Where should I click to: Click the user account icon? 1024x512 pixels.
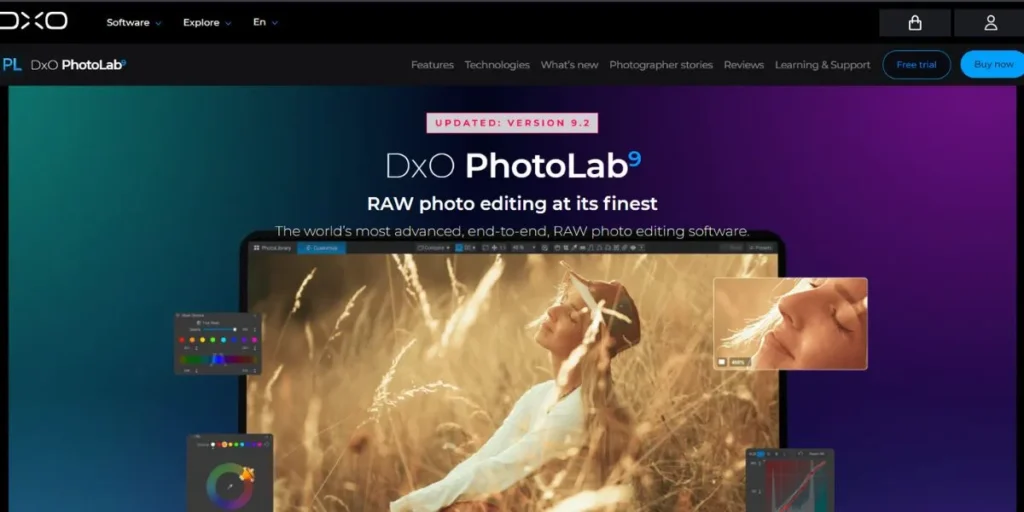990,22
